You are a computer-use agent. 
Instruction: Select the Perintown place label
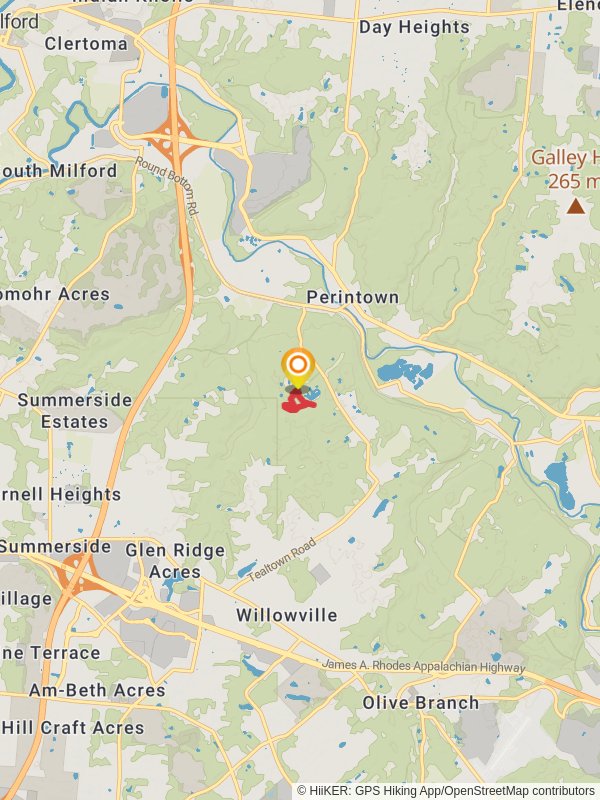(353, 297)
